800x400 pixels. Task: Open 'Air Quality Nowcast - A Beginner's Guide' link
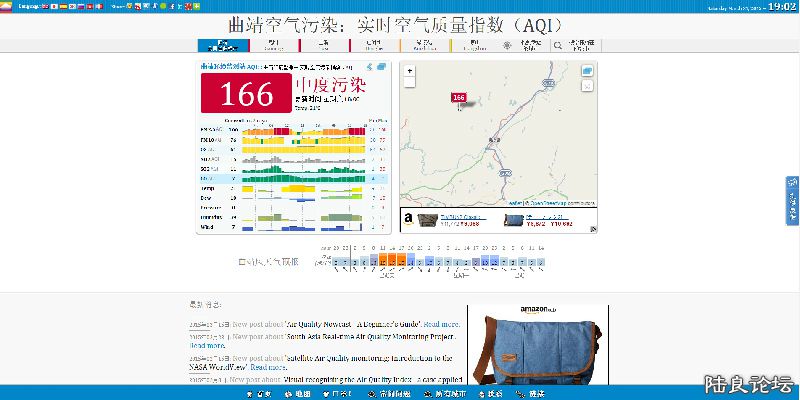click(x=353, y=324)
